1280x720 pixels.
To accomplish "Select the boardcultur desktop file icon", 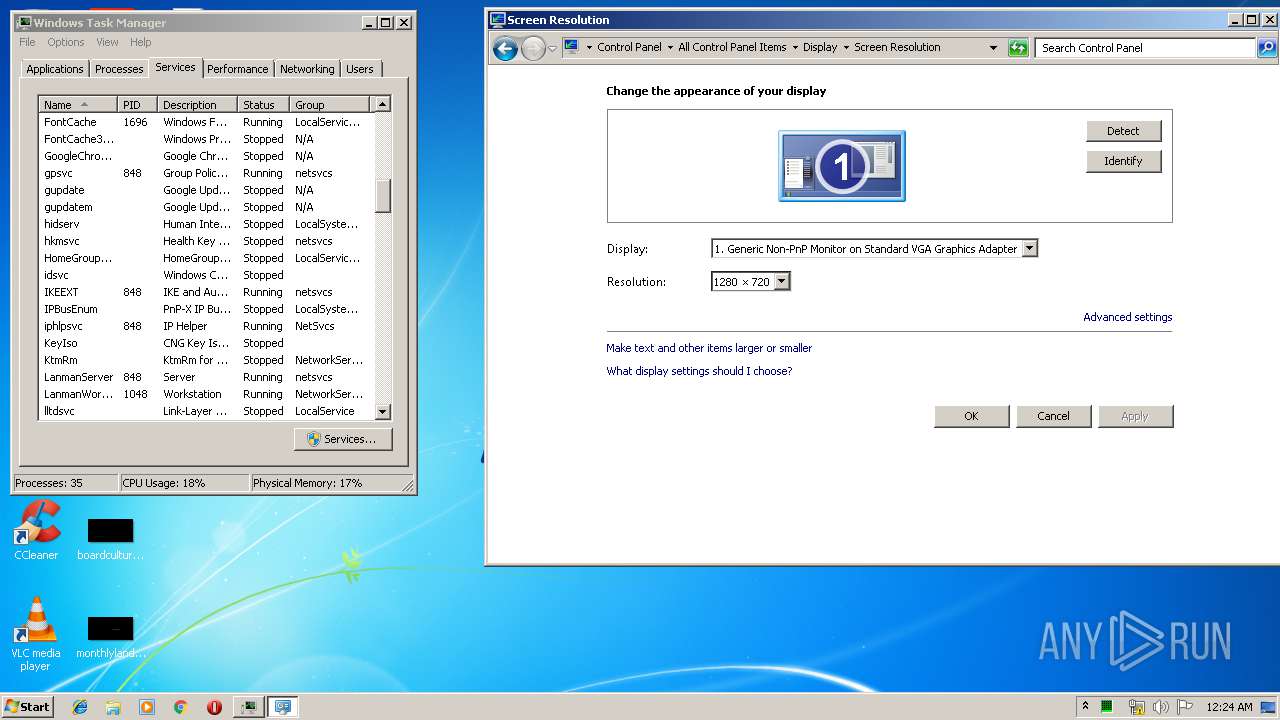I will pos(110,539).
